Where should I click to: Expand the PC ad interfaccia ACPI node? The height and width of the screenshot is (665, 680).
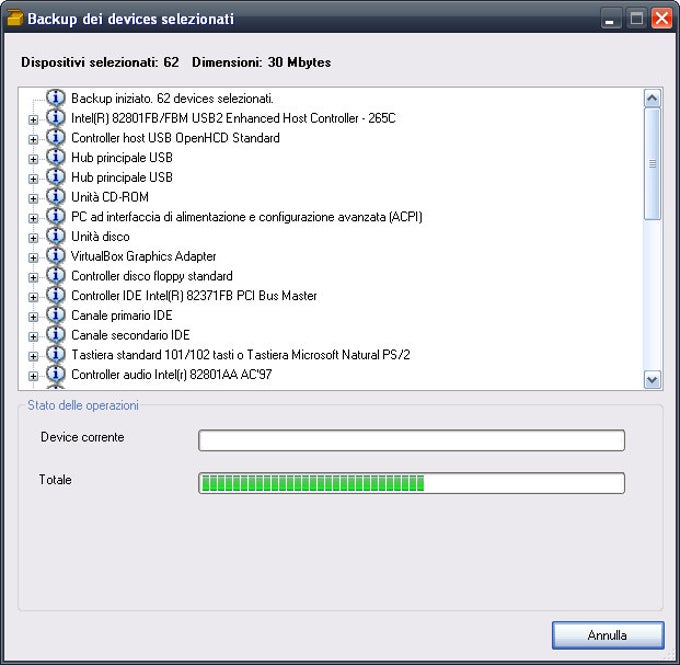click(x=33, y=218)
